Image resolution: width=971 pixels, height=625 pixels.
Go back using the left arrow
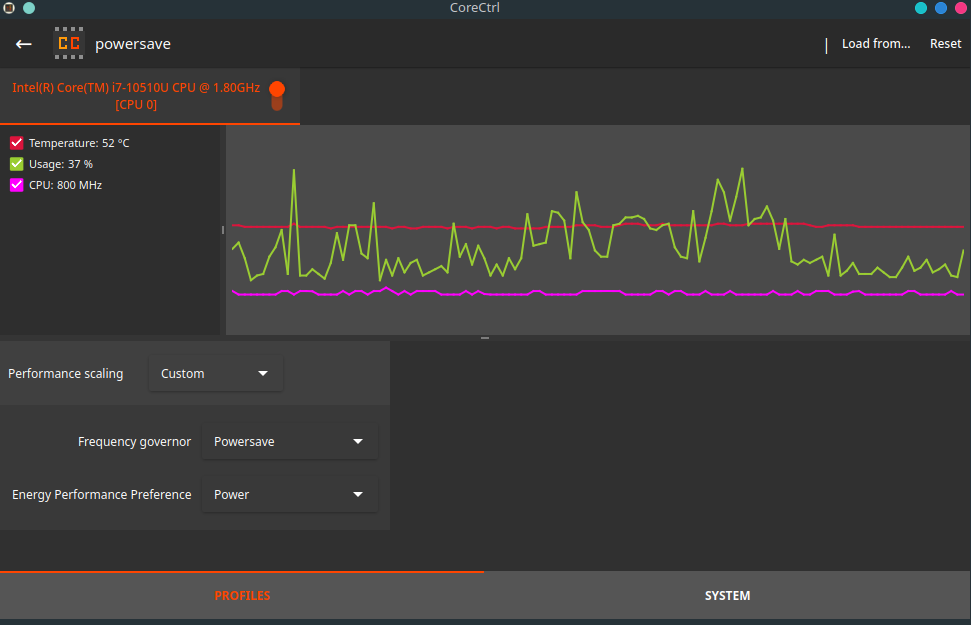(x=24, y=44)
